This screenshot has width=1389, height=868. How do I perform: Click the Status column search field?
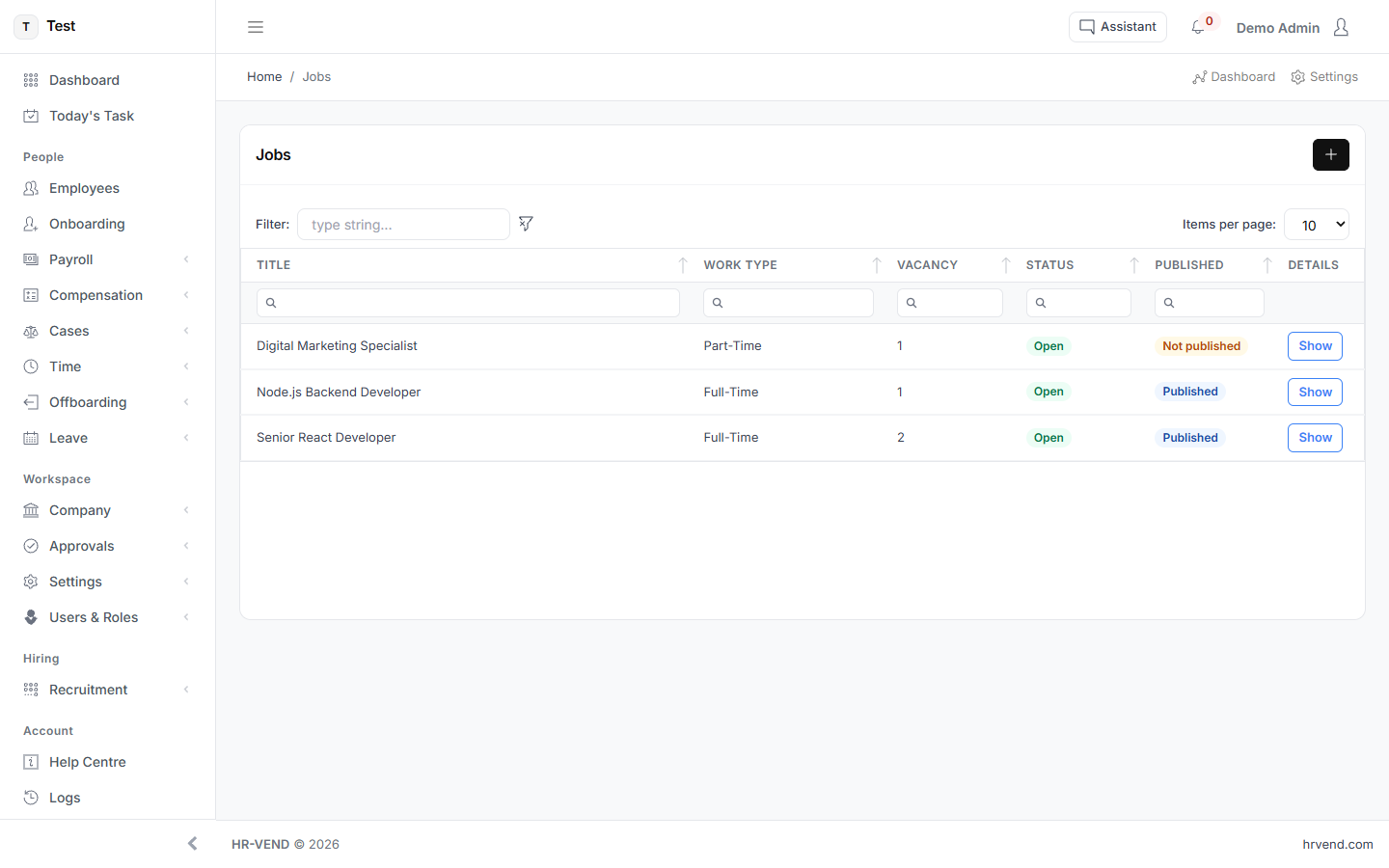tap(1078, 303)
